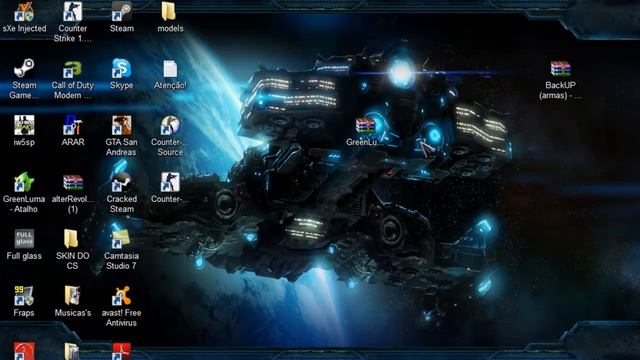640x360 pixels.
Task: Launch Camtasia Studio 7
Action: click(122, 239)
